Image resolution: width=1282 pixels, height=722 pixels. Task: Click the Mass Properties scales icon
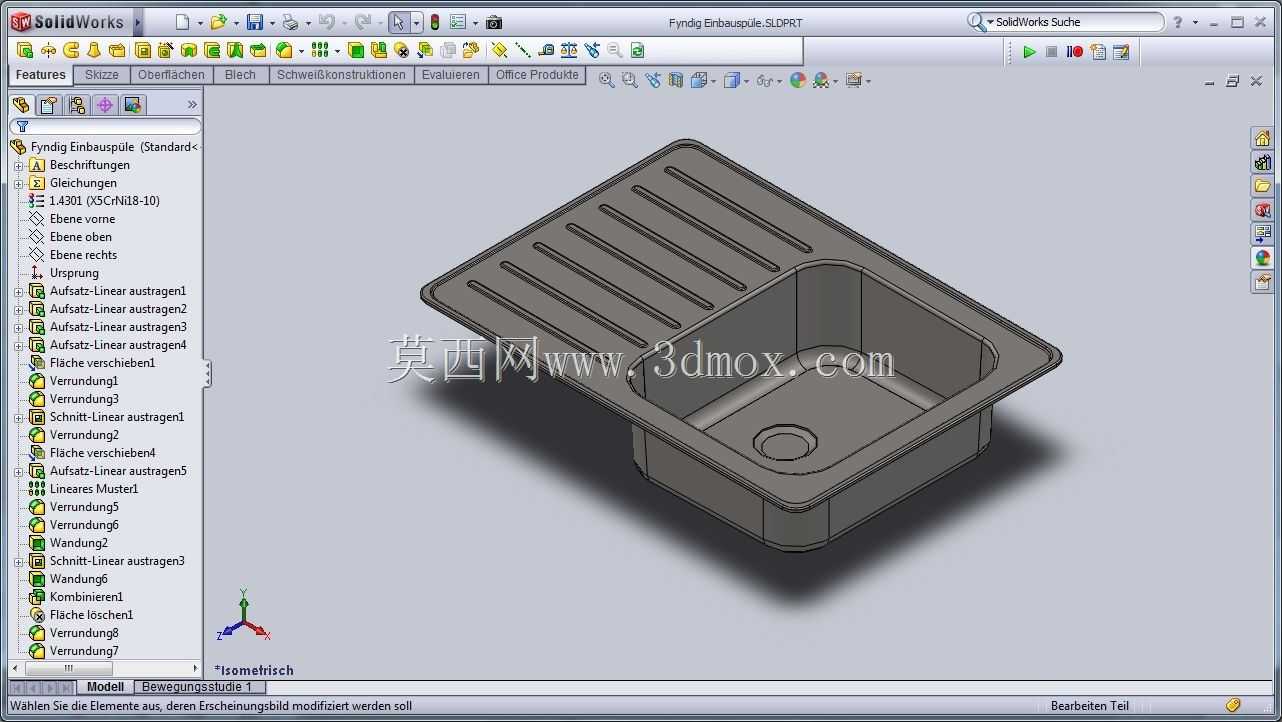(x=569, y=50)
